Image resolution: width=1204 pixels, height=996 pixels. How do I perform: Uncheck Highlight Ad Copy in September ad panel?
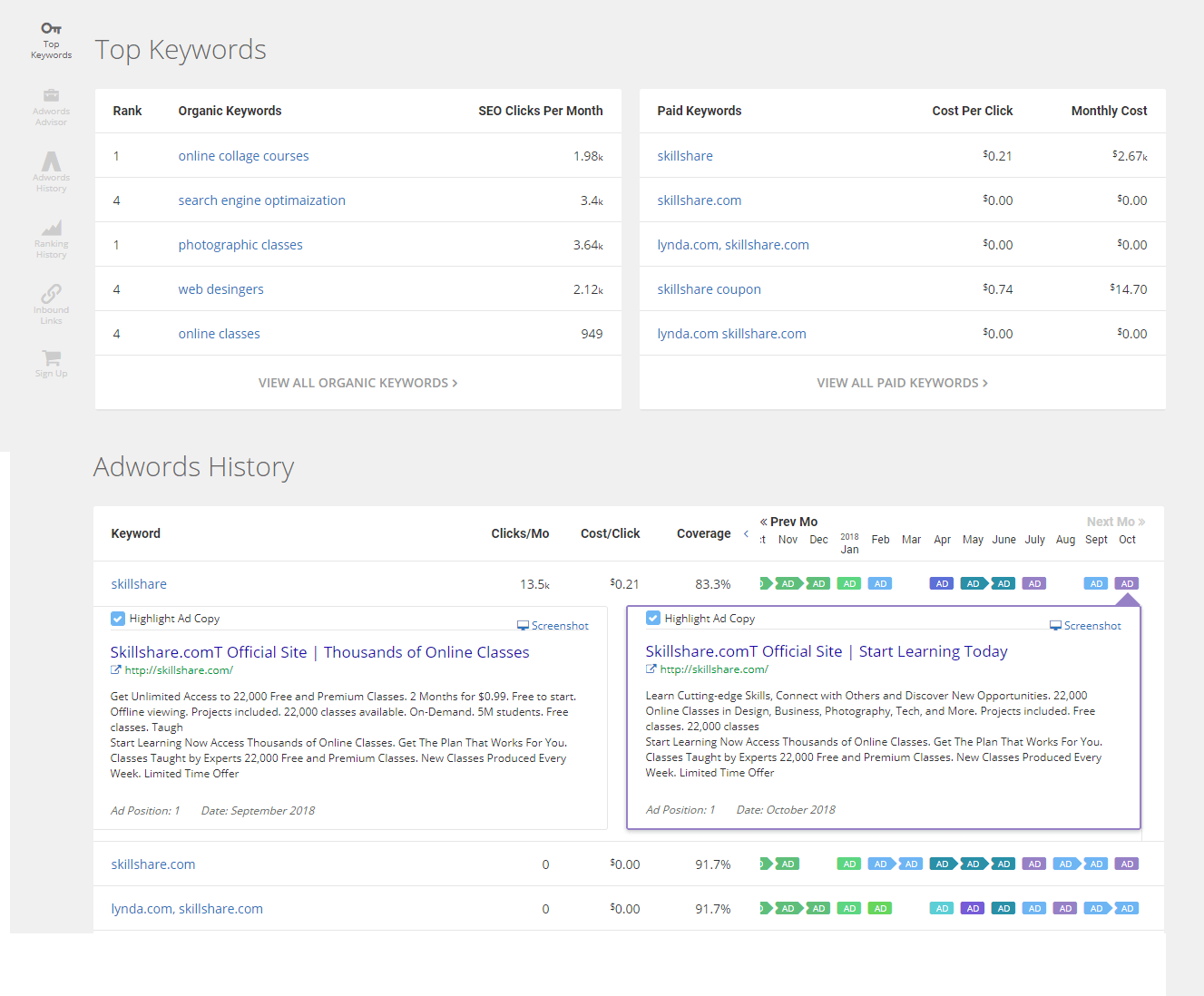118,619
